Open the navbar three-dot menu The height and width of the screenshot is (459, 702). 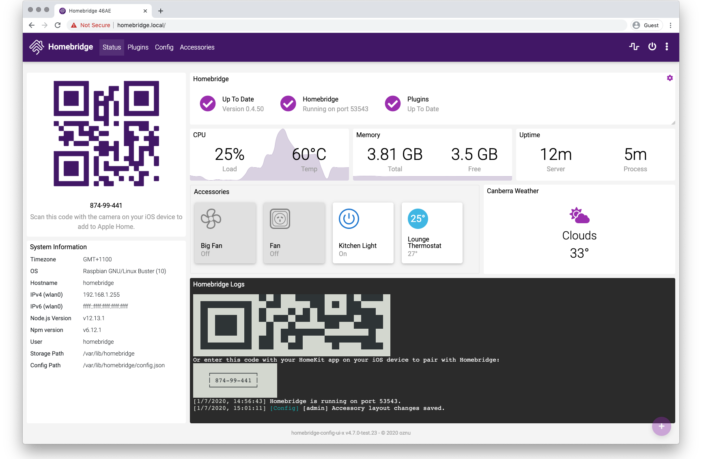click(x=667, y=47)
